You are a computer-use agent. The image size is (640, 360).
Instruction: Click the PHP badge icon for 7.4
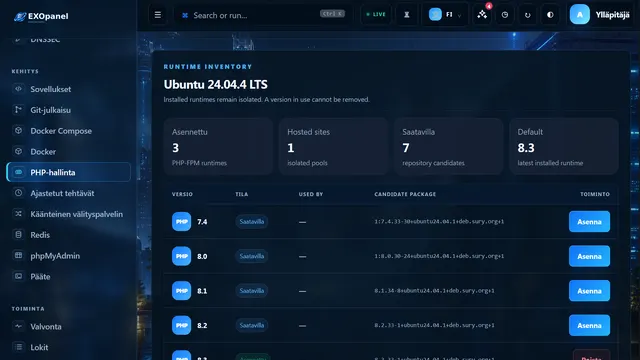point(182,222)
